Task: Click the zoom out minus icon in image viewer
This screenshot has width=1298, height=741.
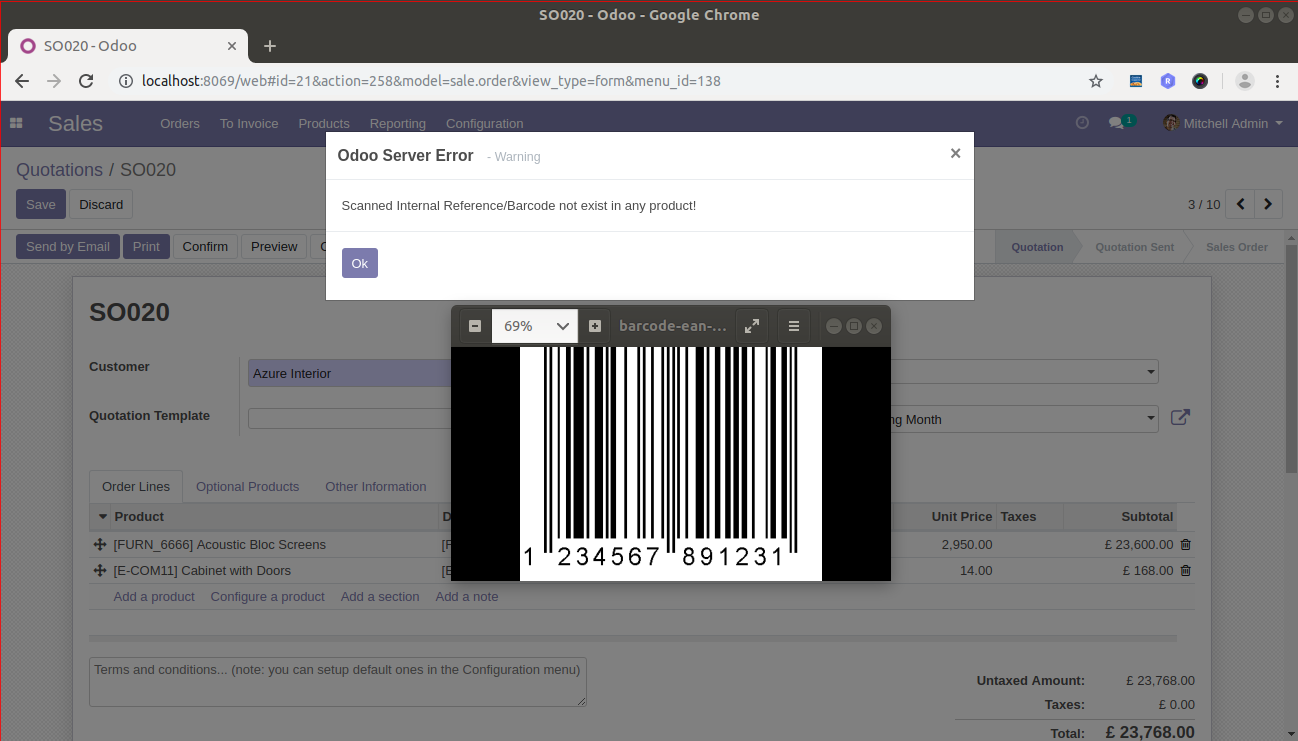Action: click(x=475, y=326)
